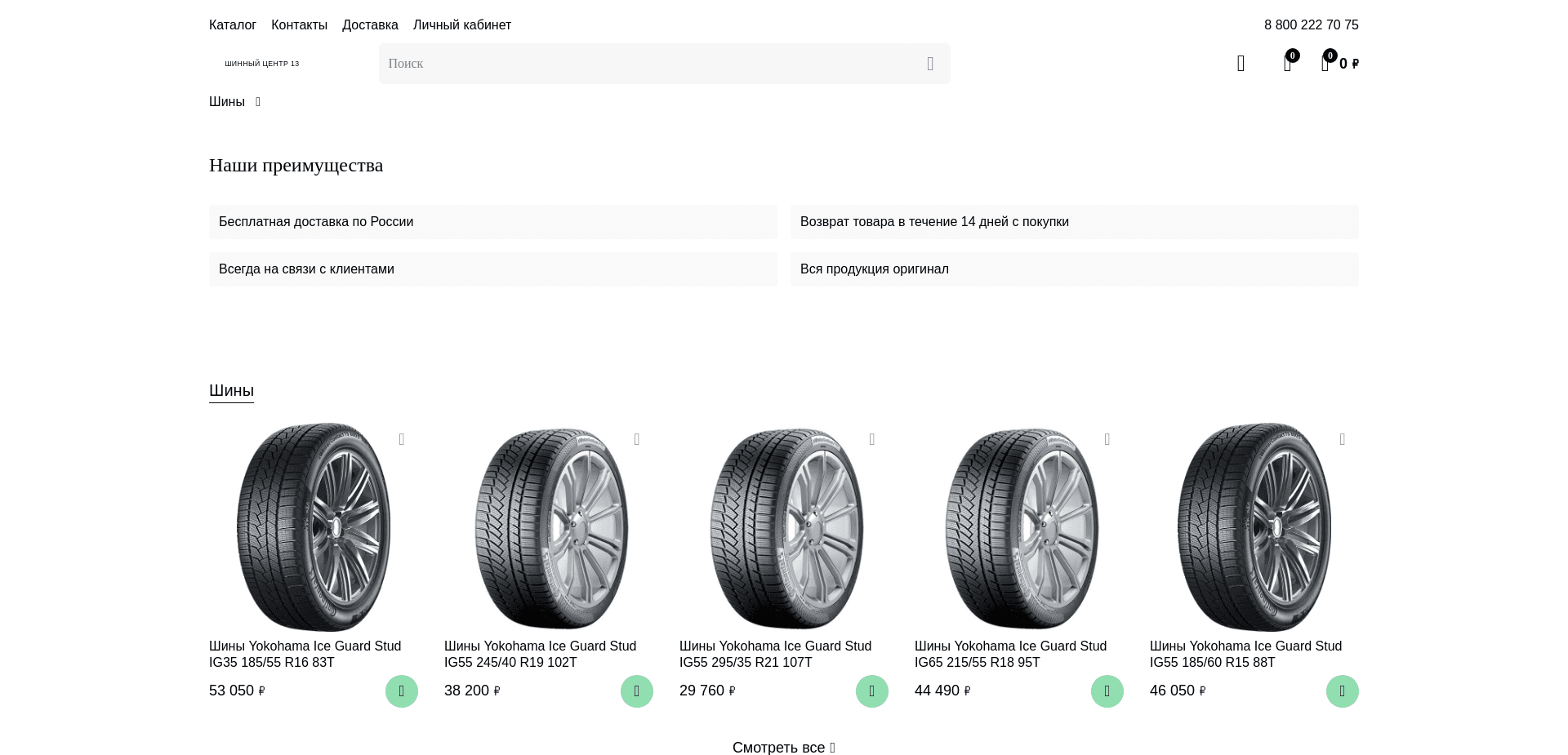This screenshot has width=1568, height=755.
Task: Add IG55 295/35 R21 107T to cart
Action: pos(871,691)
